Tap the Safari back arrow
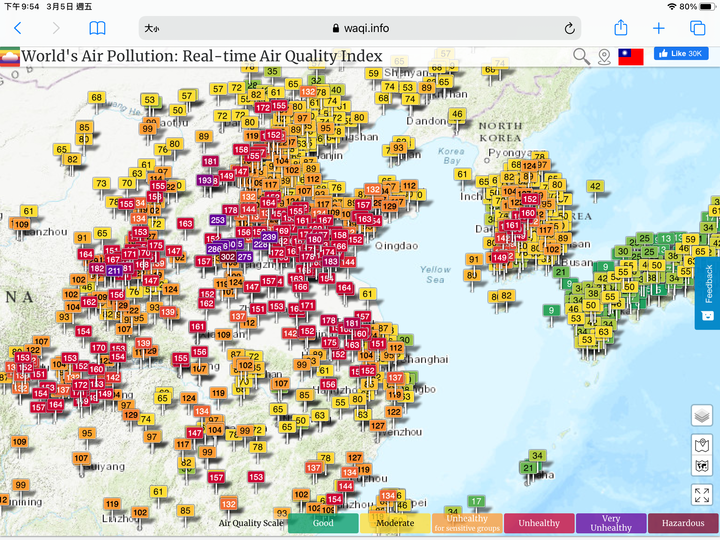This screenshot has width=720, height=540. point(18,28)
